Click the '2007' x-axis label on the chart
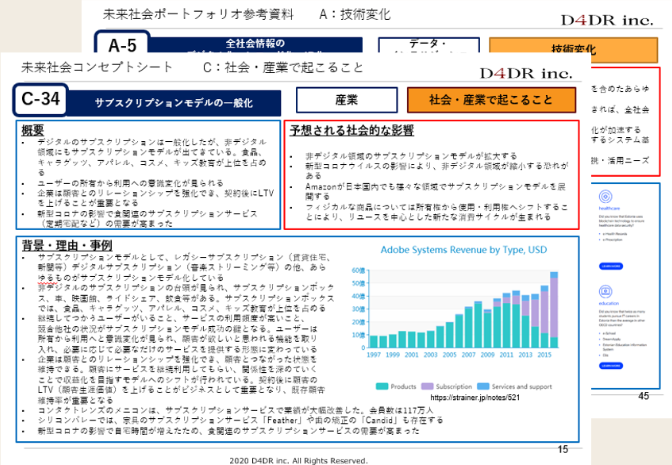Screen dimensions: 672x465 468,354
